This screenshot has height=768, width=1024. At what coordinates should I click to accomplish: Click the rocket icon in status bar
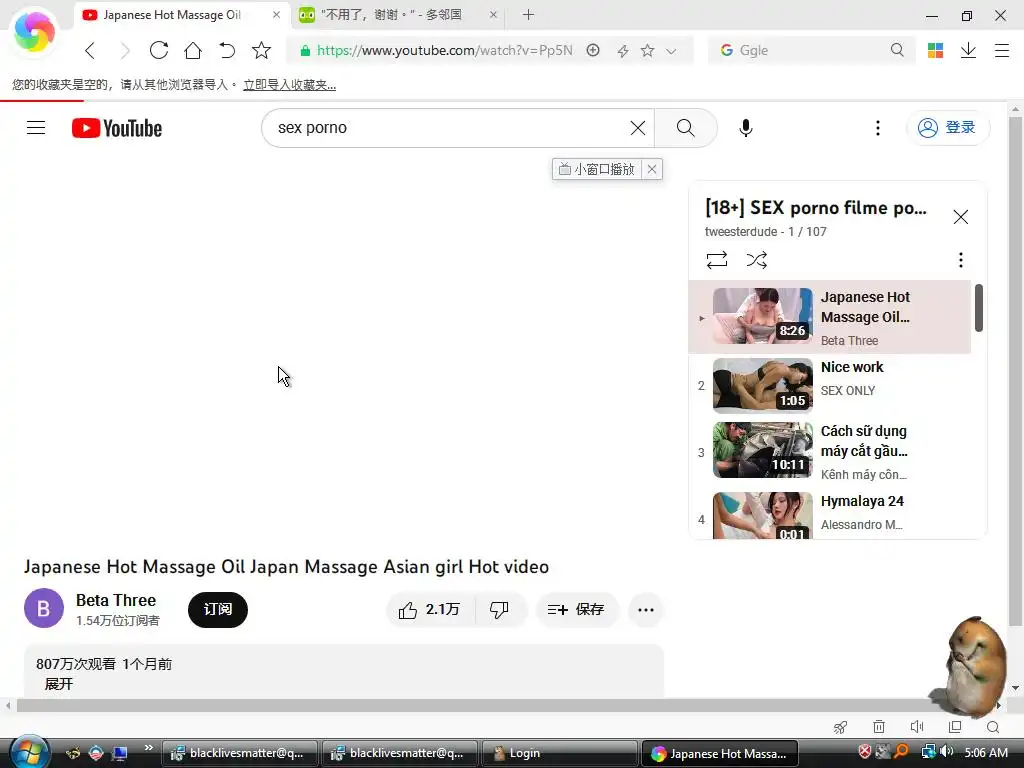click(840, 727)
